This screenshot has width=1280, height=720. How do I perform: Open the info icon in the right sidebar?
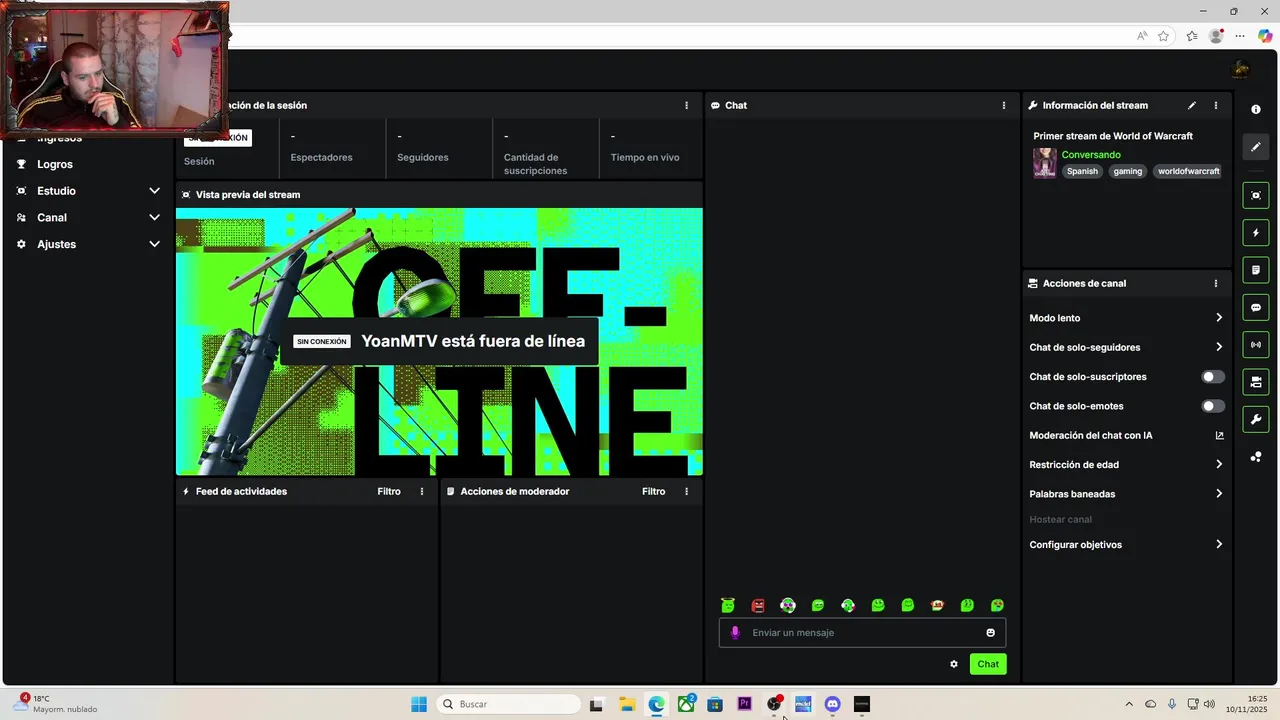pyautogui.click(x=1256, y=109)
